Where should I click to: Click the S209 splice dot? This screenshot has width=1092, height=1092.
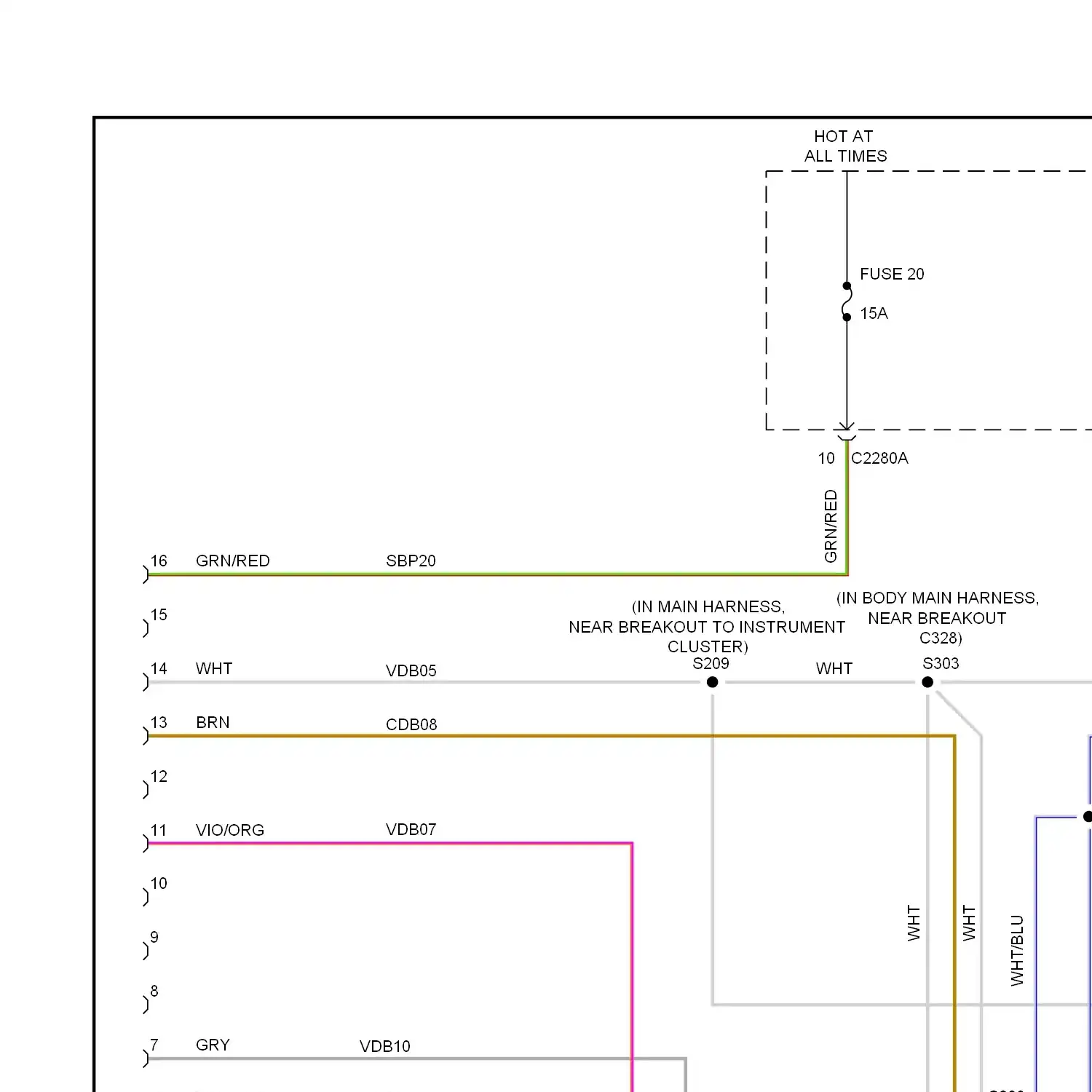(712, 682)
